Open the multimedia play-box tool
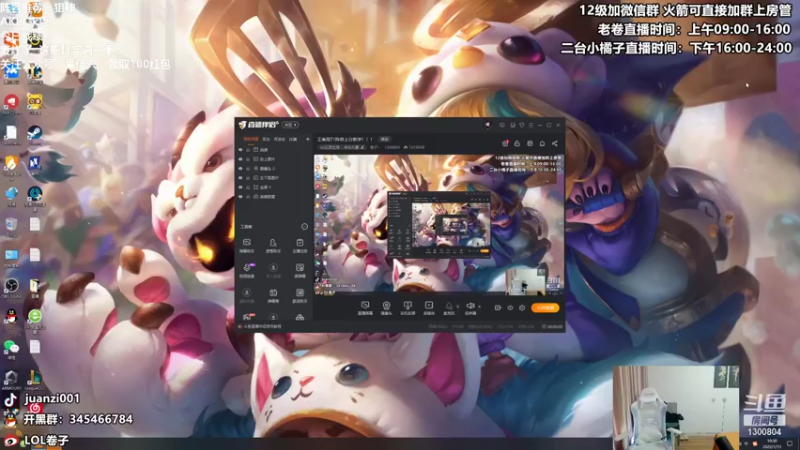 (x=429, y=307)
